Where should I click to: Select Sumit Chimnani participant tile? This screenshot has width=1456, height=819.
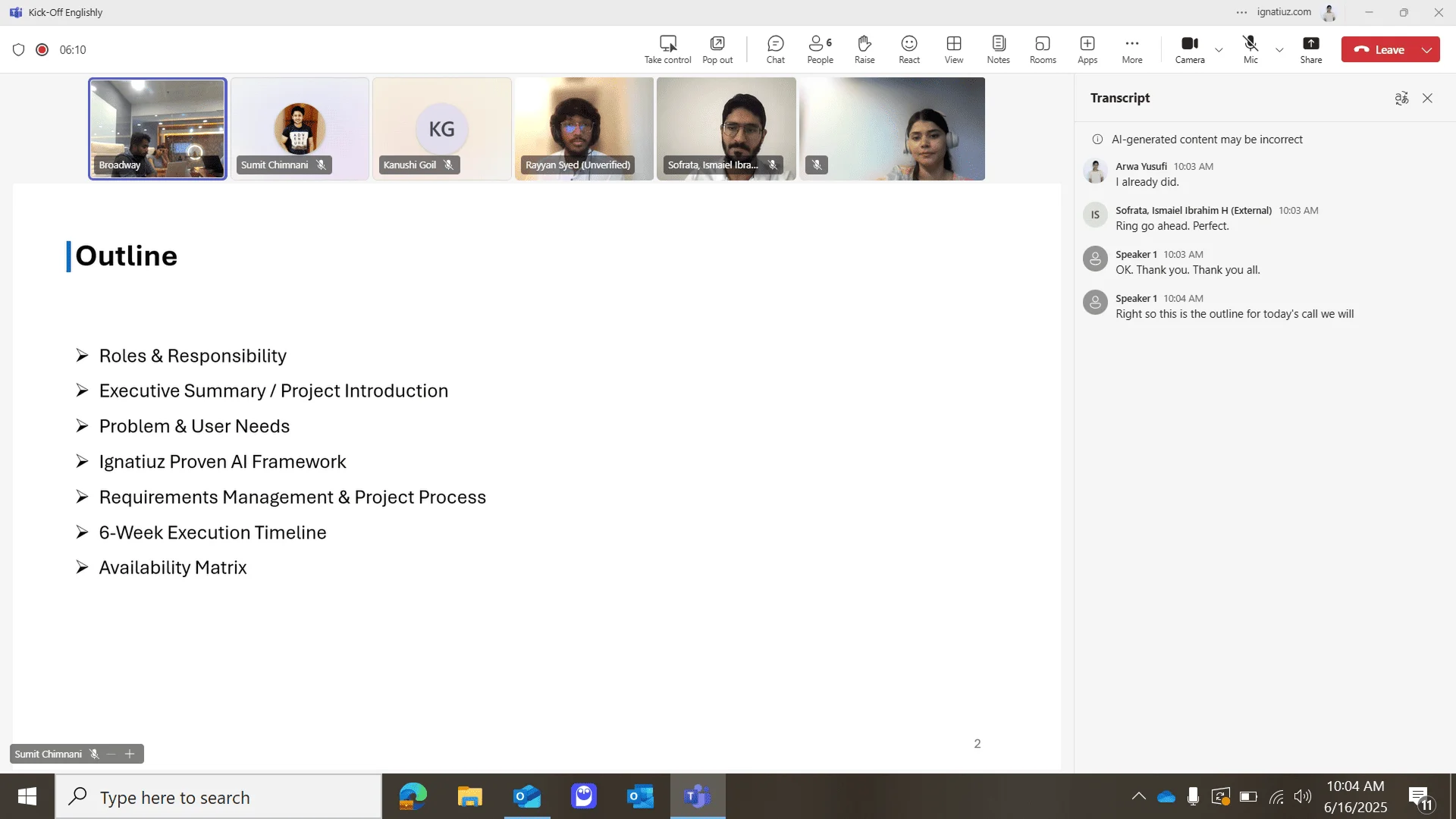point(300,128)
